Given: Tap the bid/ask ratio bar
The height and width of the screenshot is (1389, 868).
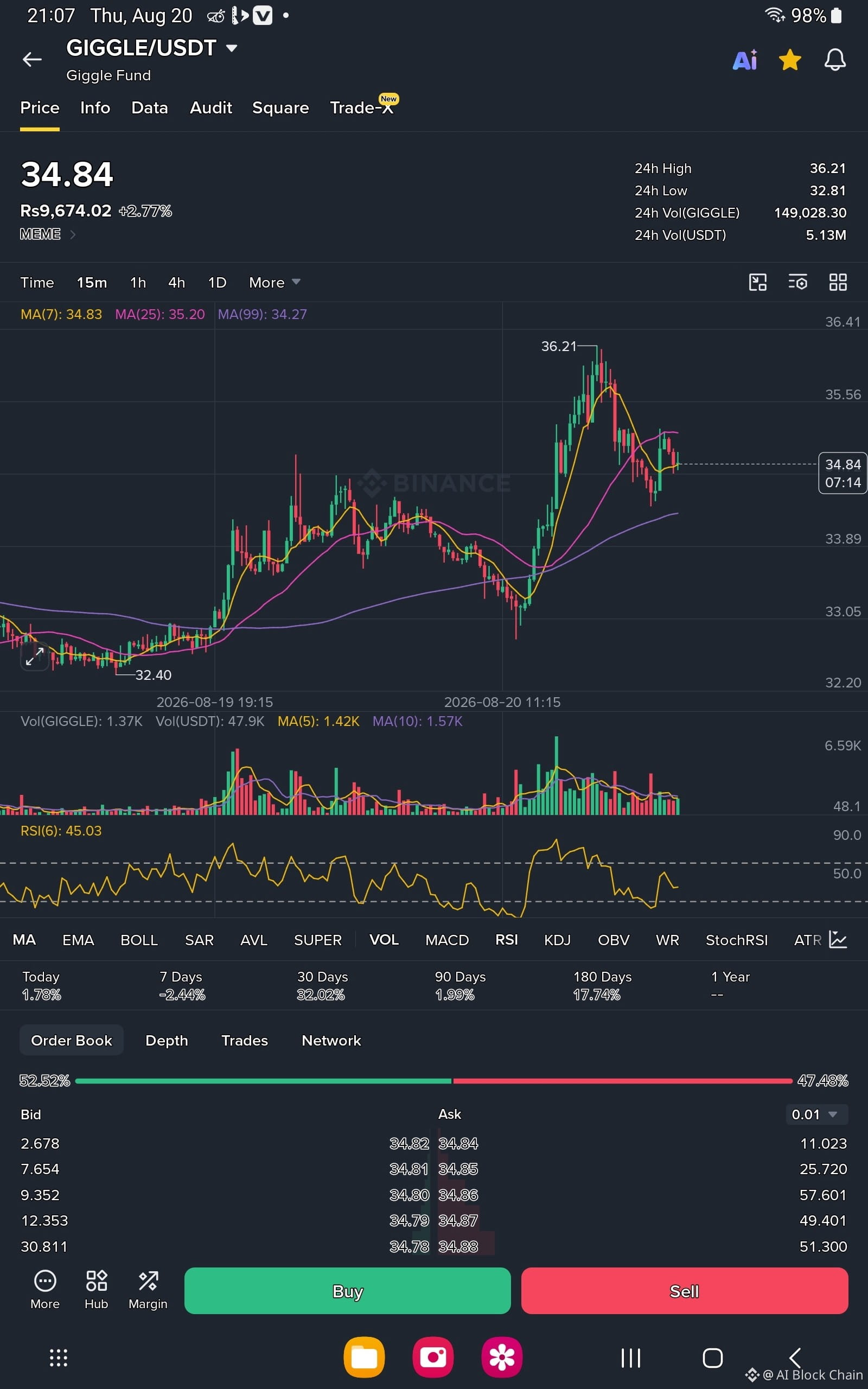Looking at the screenshot, I should coord(433,1081).
